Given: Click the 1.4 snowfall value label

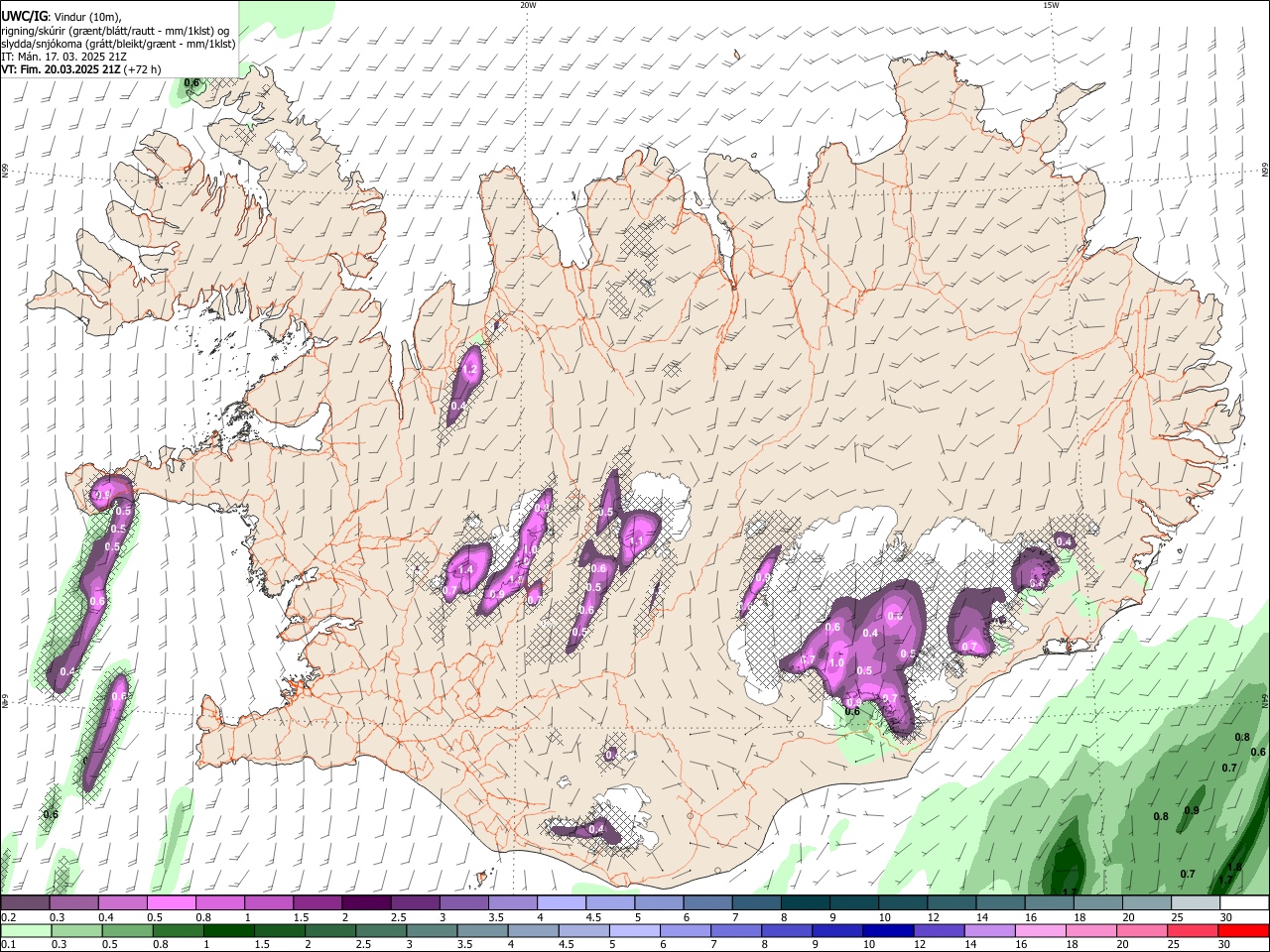Looking at the screenshot, I should (464, 570).
